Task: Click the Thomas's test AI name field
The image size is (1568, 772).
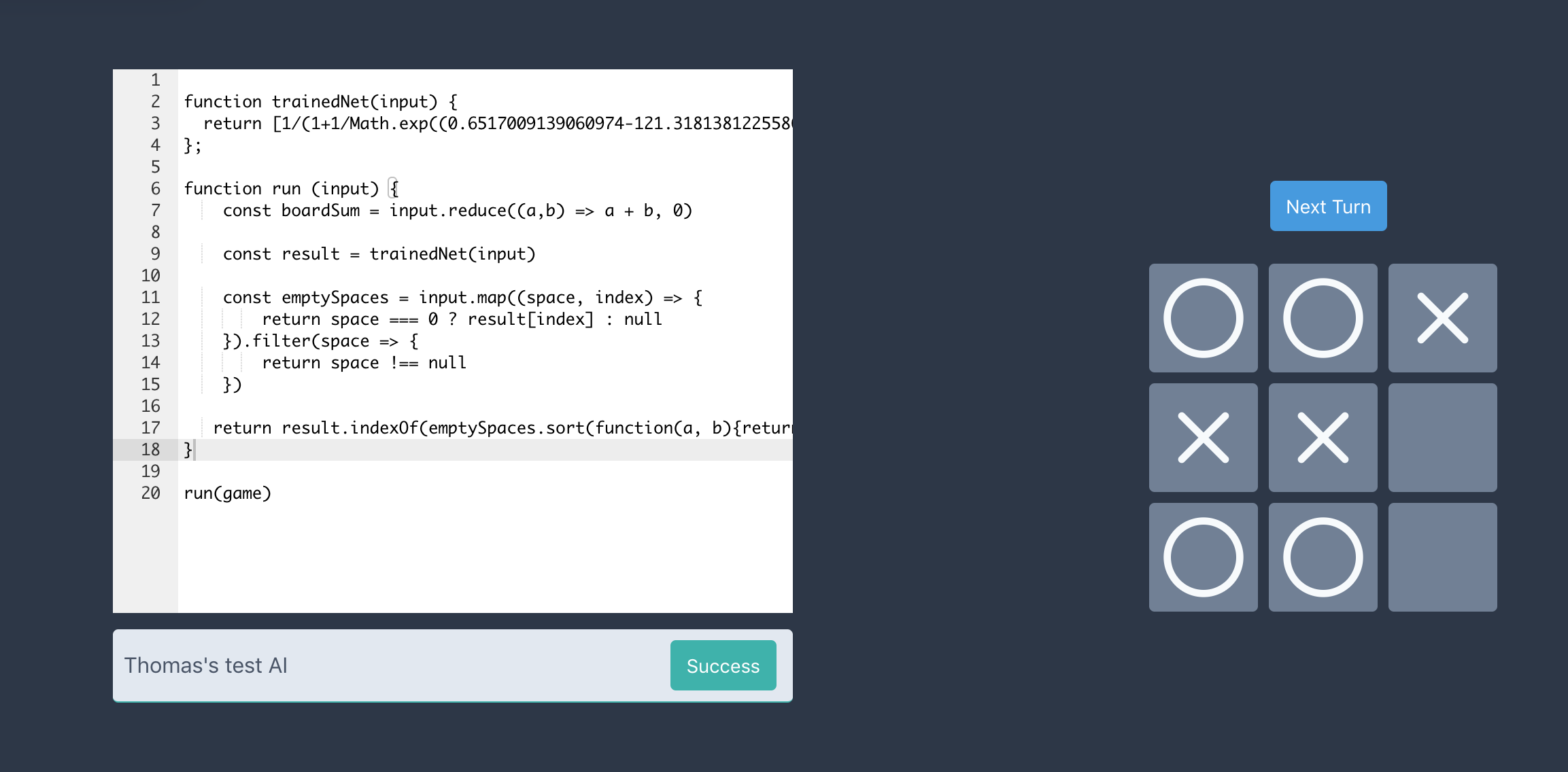Action: (388, 665)
